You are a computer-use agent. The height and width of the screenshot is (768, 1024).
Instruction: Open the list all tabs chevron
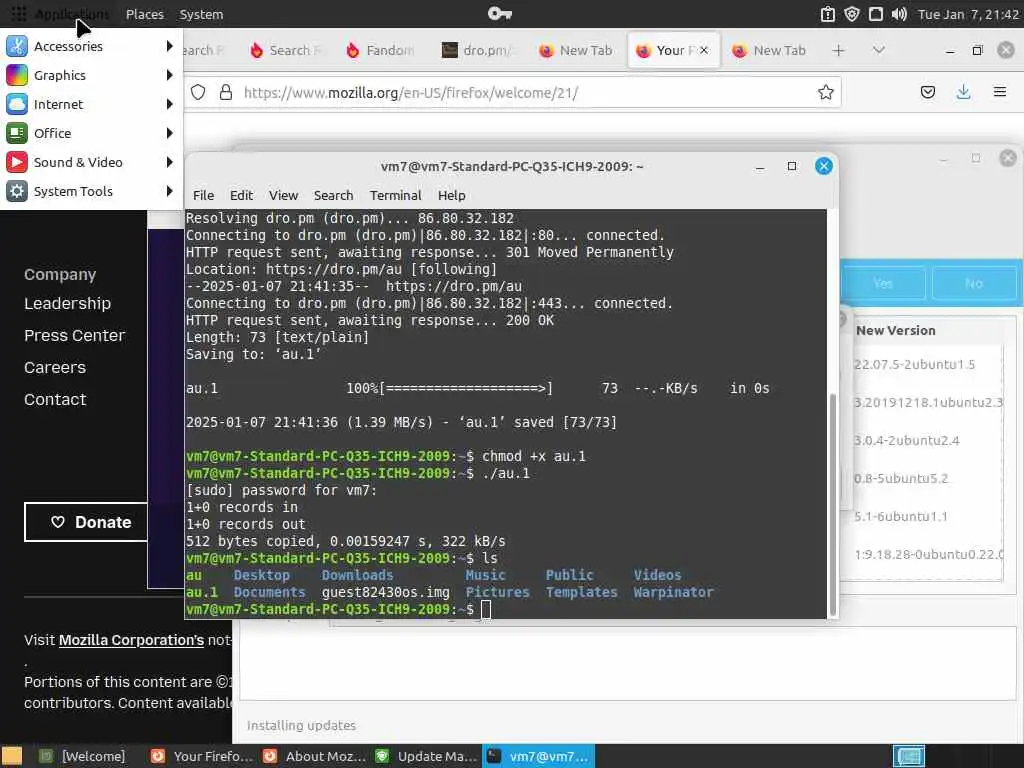[x=879, y=50]
